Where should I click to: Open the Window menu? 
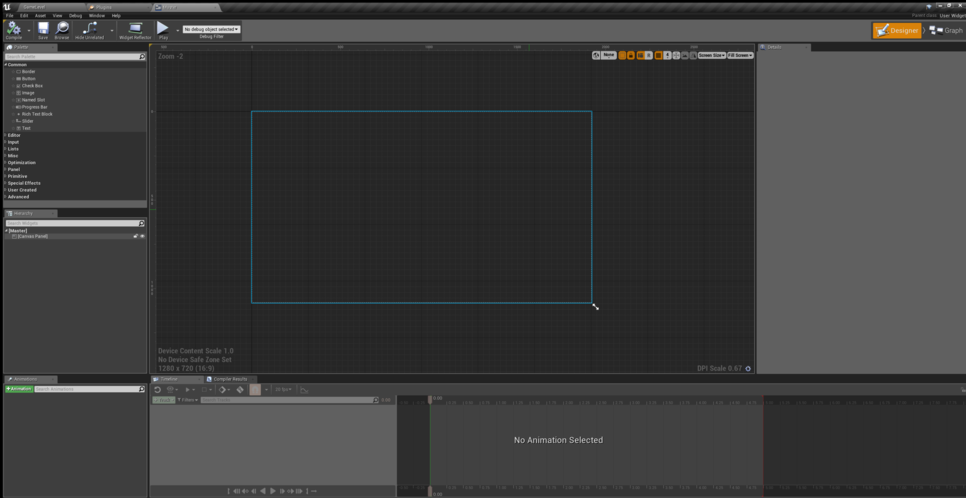97,15
